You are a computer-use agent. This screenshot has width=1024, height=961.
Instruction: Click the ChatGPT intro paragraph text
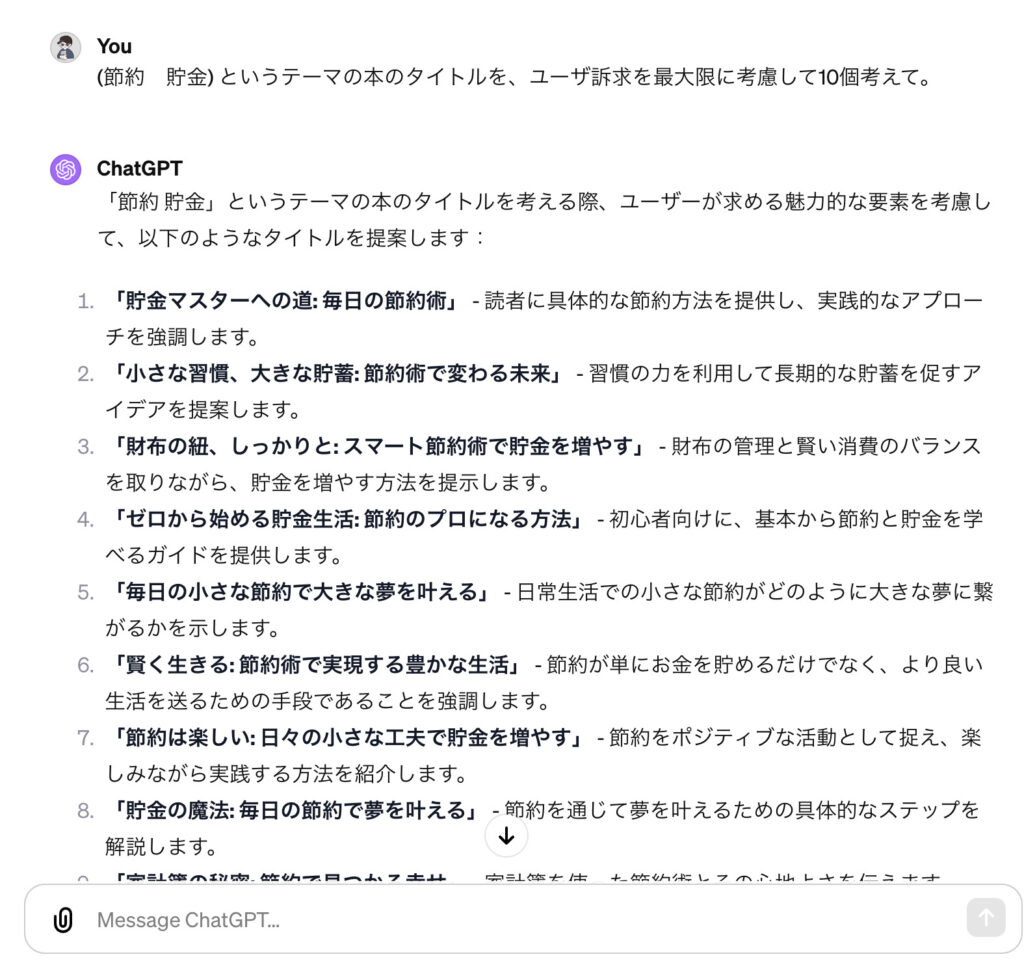[x=545, y=219]
